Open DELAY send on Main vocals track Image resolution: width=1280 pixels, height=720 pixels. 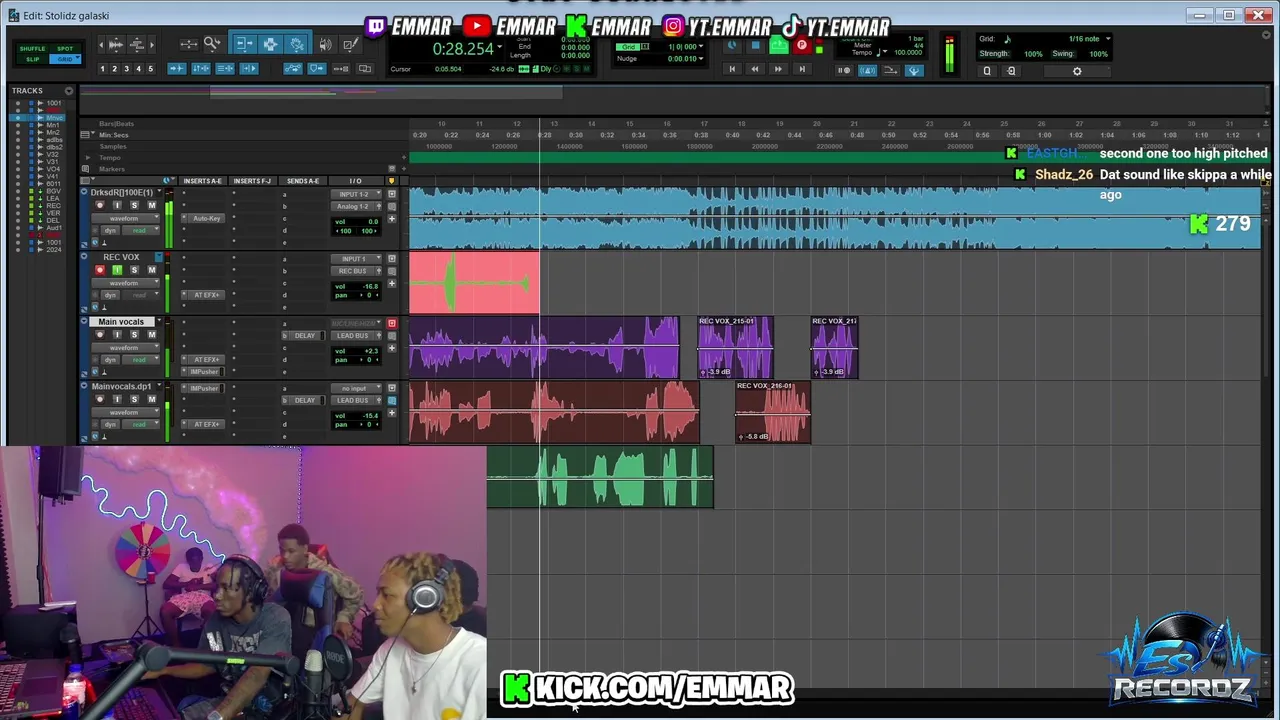click(305, 335)
